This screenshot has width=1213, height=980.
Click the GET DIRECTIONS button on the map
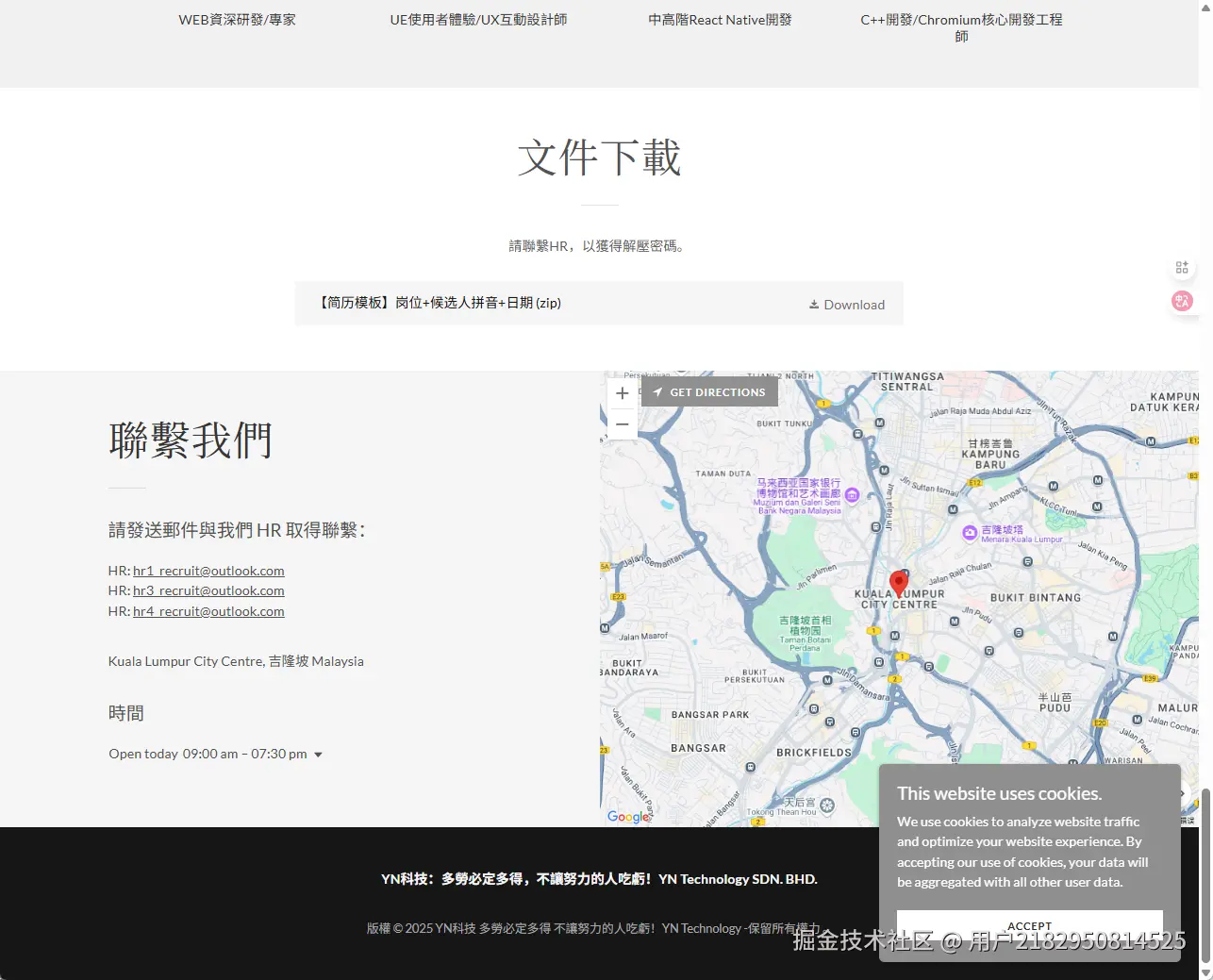(709, 391)
